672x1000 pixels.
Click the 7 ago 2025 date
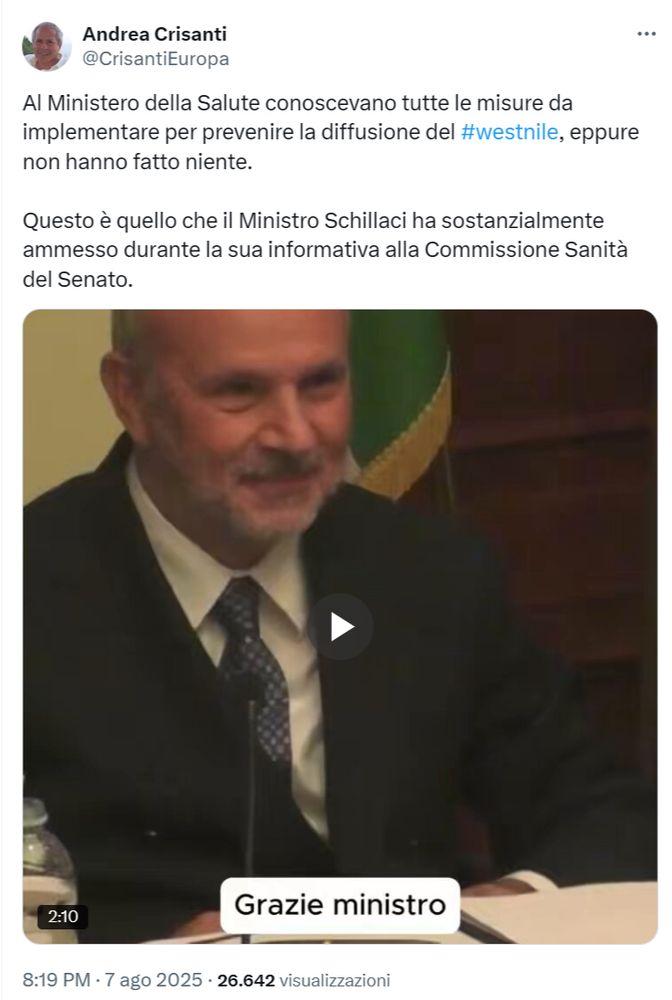tap(153, 980)
